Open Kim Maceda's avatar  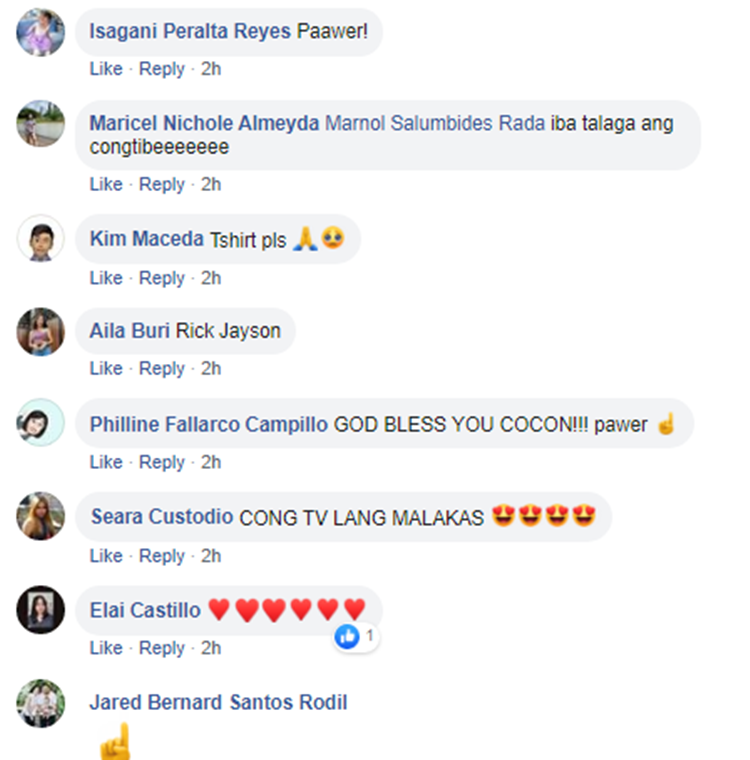[41, 238]
